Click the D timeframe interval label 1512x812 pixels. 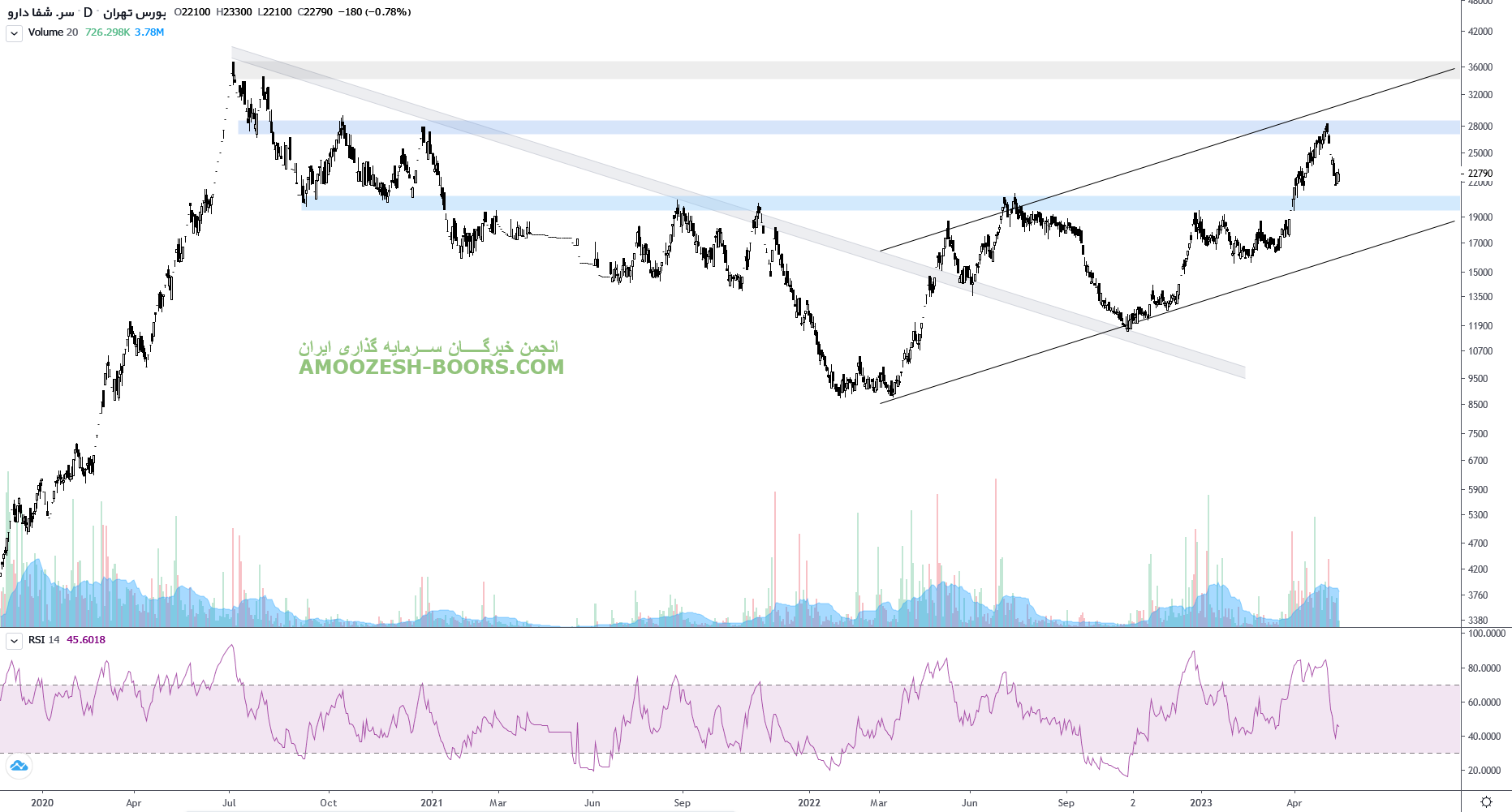tap(88, 12)
